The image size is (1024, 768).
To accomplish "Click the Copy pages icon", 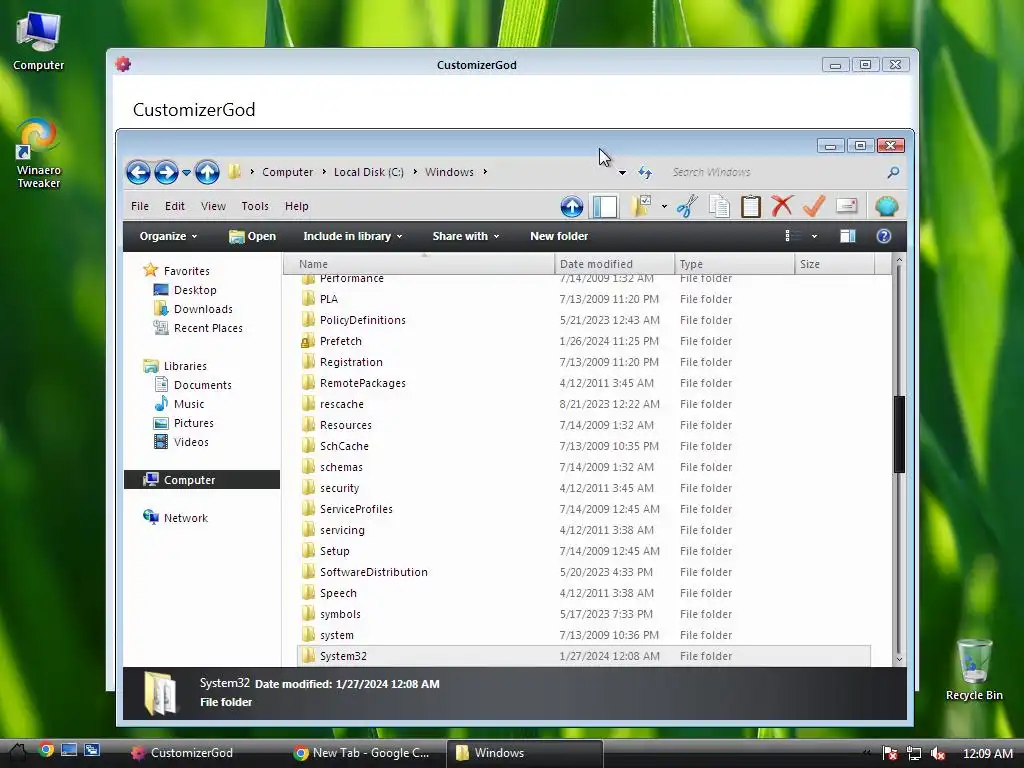I will click(x=719, y=206).
